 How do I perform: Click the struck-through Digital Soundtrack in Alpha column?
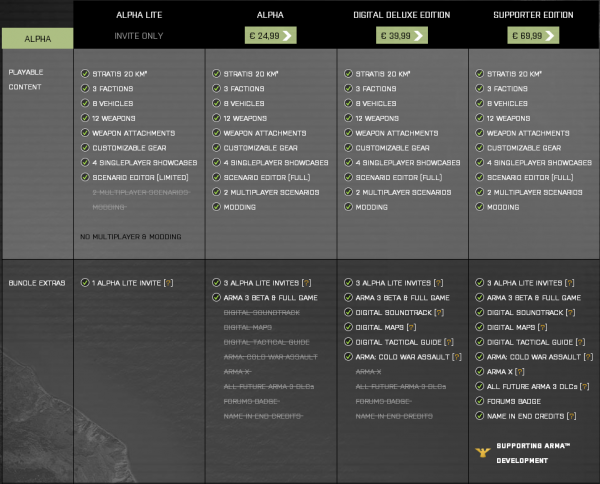point(262,313)
